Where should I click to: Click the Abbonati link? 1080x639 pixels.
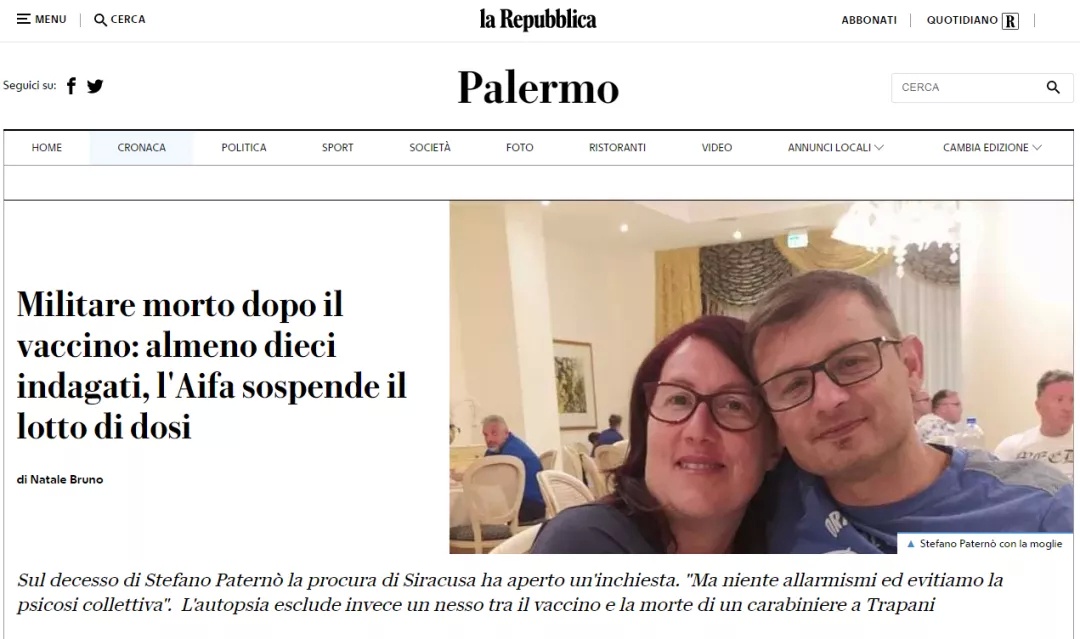869,20
